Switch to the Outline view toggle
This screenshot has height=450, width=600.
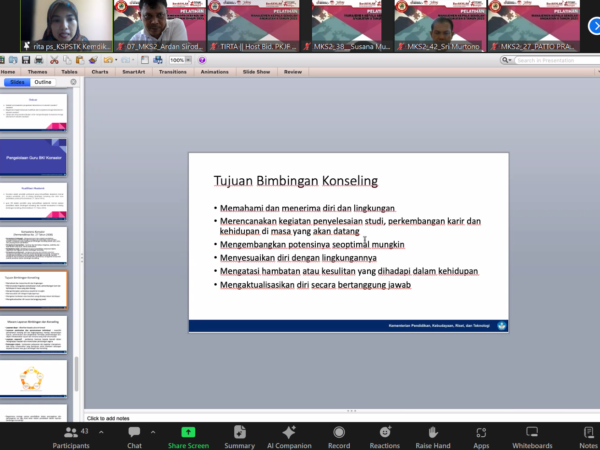click(43, 82)
